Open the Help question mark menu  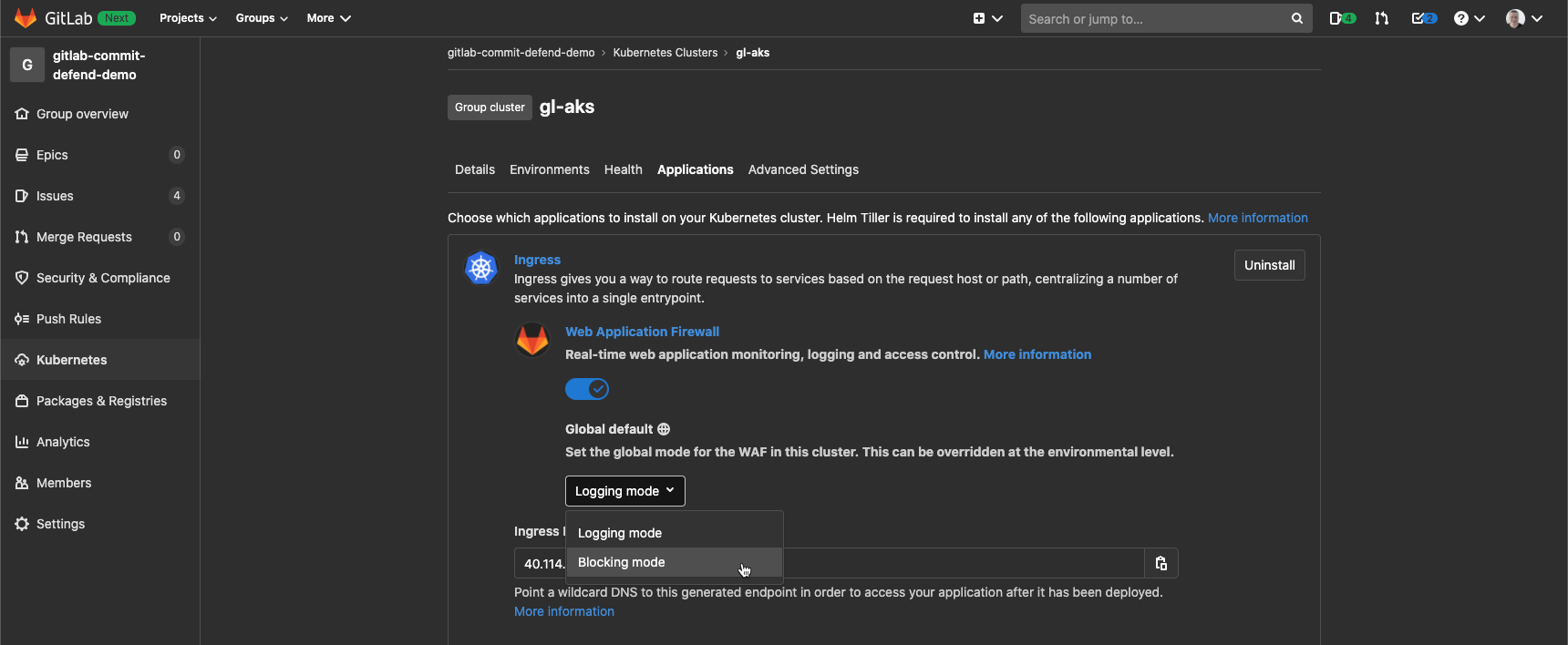coord(1469,18)
